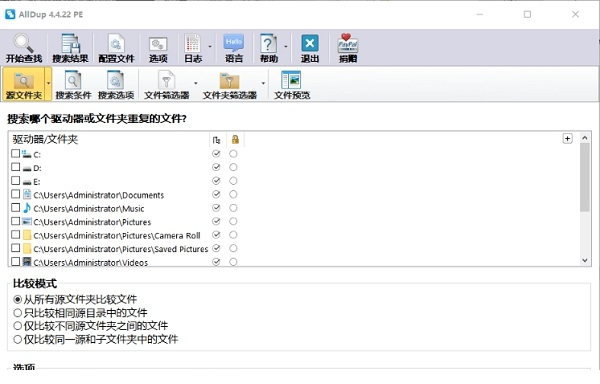
Task: Click the 语言 language icon
Action: point(234,48)
